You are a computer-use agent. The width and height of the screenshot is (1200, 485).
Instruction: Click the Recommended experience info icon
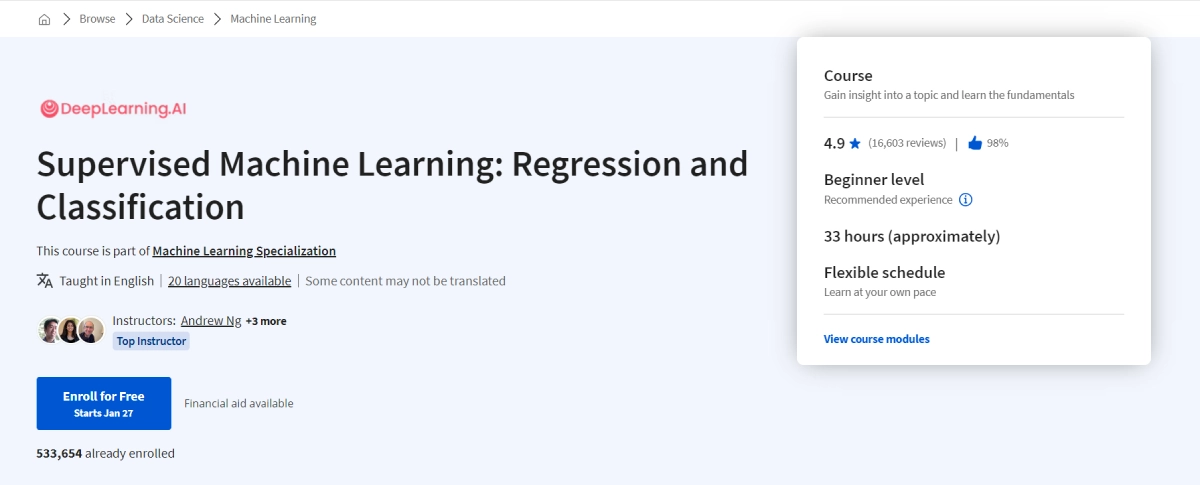[x=965, y=200]
